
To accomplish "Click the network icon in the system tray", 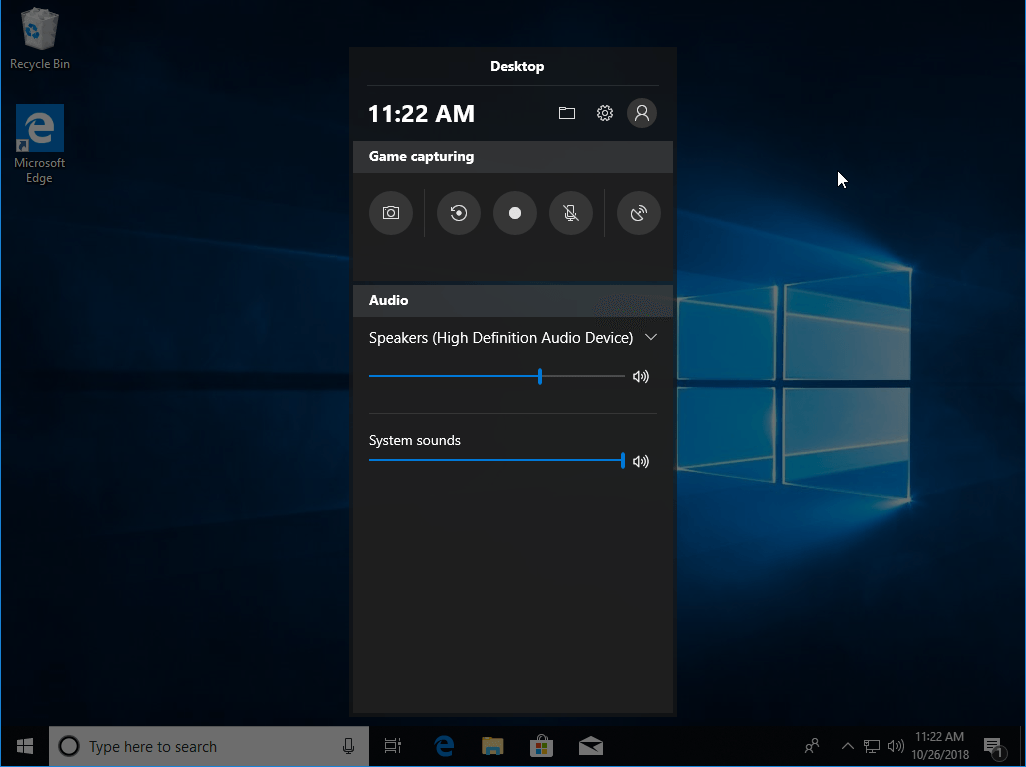I will tap(872, 746).
